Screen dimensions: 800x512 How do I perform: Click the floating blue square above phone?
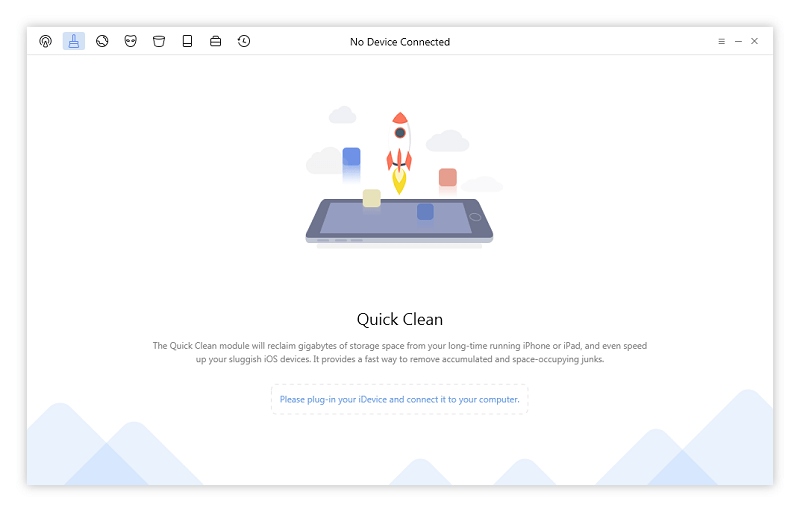pyautogui.click(x=352, y=157)
